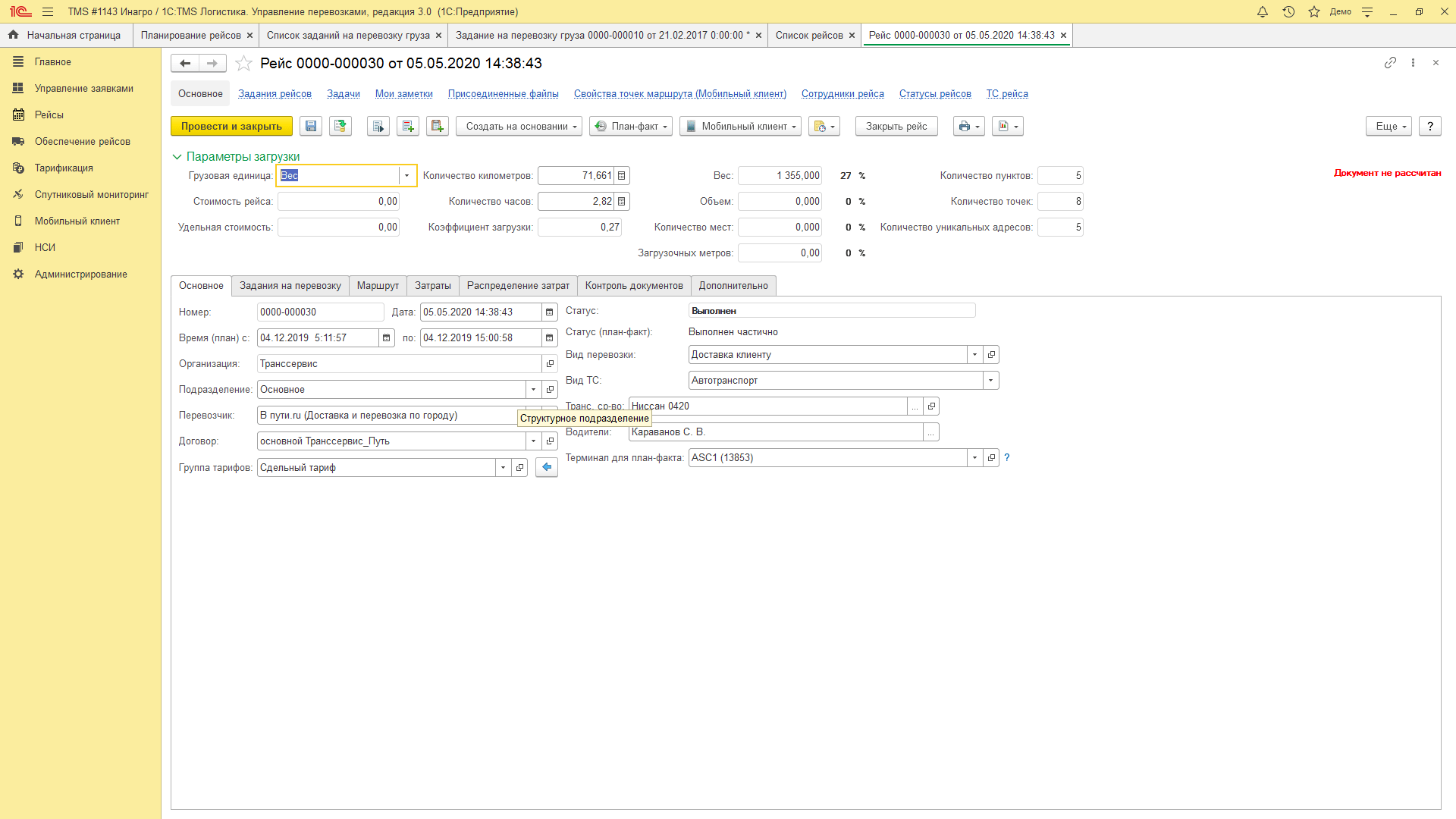
Task: Open the Присоединенные файлы link
Action: tap(504, 94)
